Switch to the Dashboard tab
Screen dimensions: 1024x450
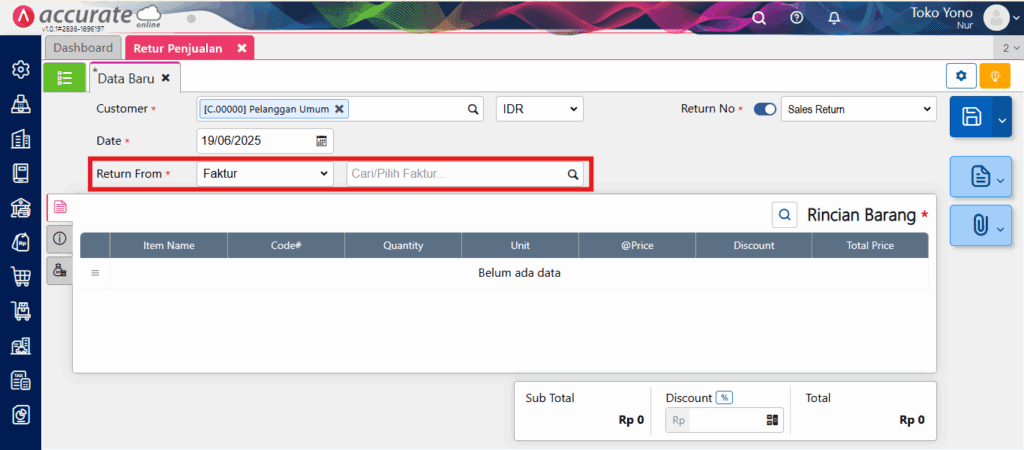(x=83, y=47)
